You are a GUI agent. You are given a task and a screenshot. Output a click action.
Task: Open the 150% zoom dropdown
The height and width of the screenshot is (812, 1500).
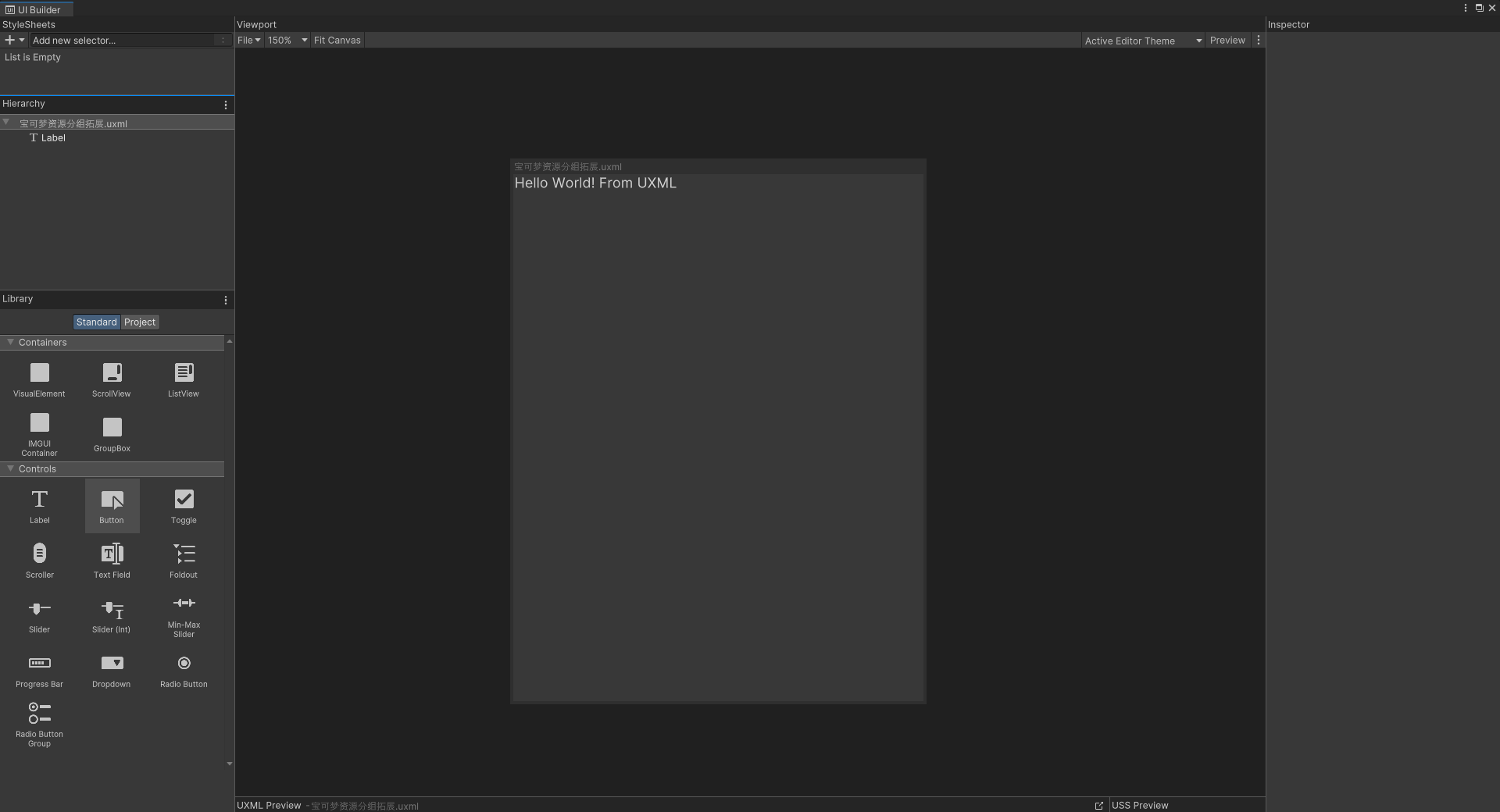(287, 41)
